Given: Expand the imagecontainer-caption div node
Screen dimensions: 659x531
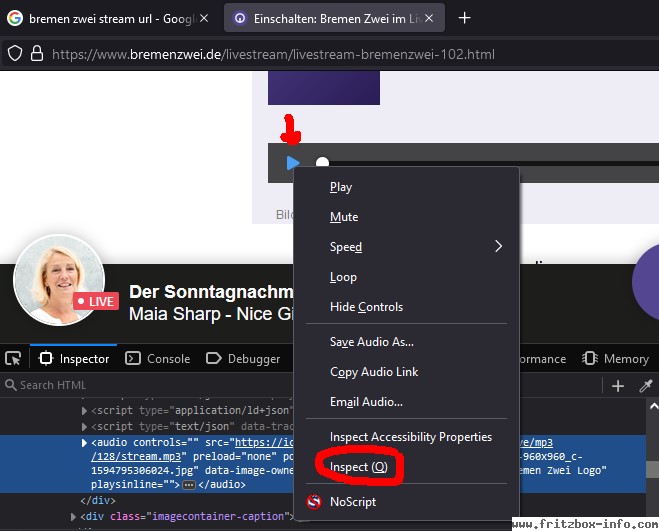Looking at the screenshot, I should pos(73,517).
